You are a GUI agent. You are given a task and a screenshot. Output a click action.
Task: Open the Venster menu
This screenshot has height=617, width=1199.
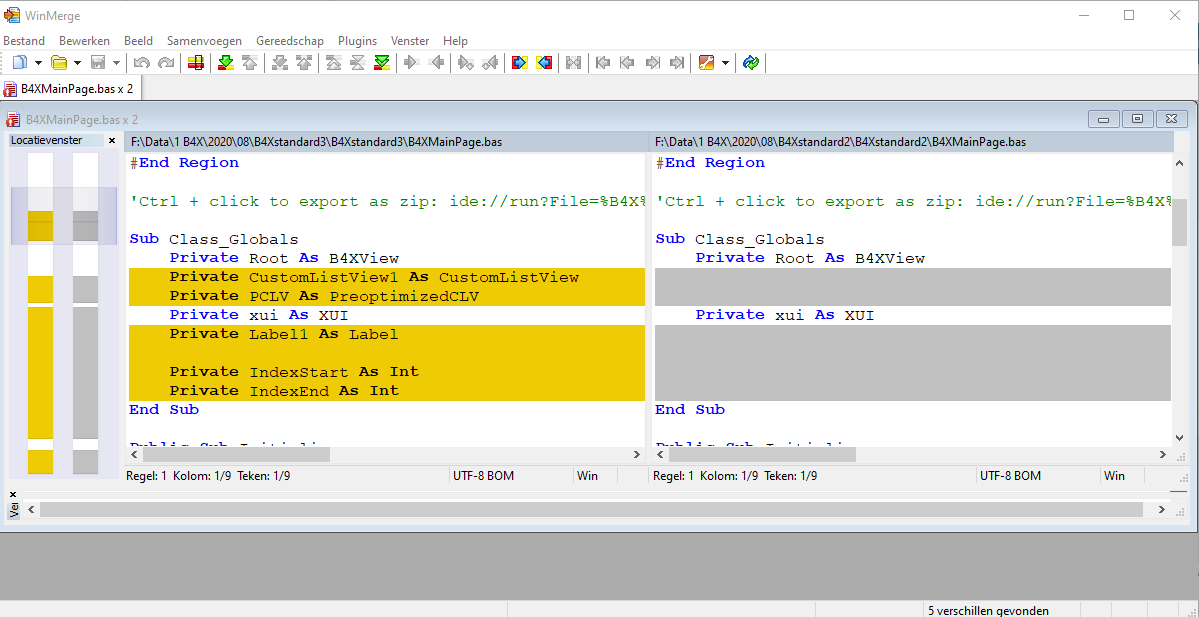click(410, 41)
